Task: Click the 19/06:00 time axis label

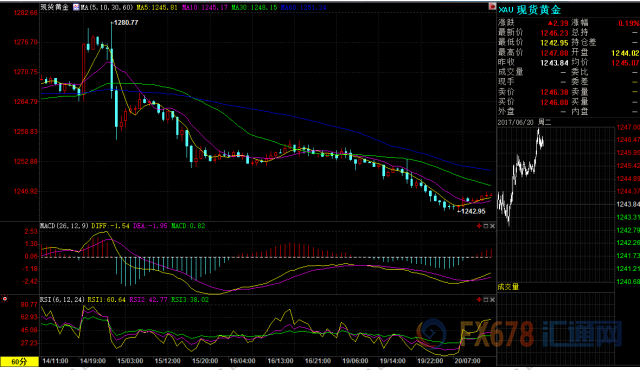Action: [355, 361]
